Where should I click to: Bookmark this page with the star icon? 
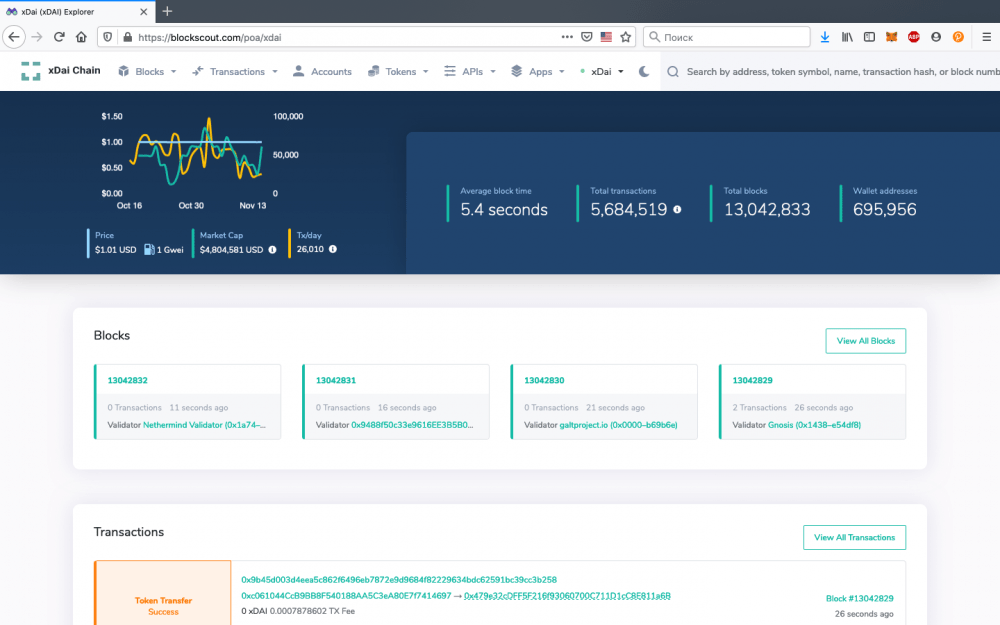coord(626,37)
